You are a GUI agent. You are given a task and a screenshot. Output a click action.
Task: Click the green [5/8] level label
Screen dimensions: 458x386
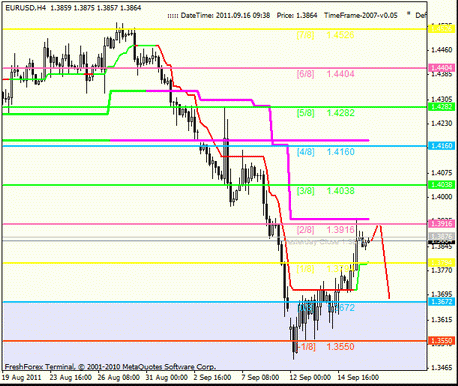pos(305,113)
